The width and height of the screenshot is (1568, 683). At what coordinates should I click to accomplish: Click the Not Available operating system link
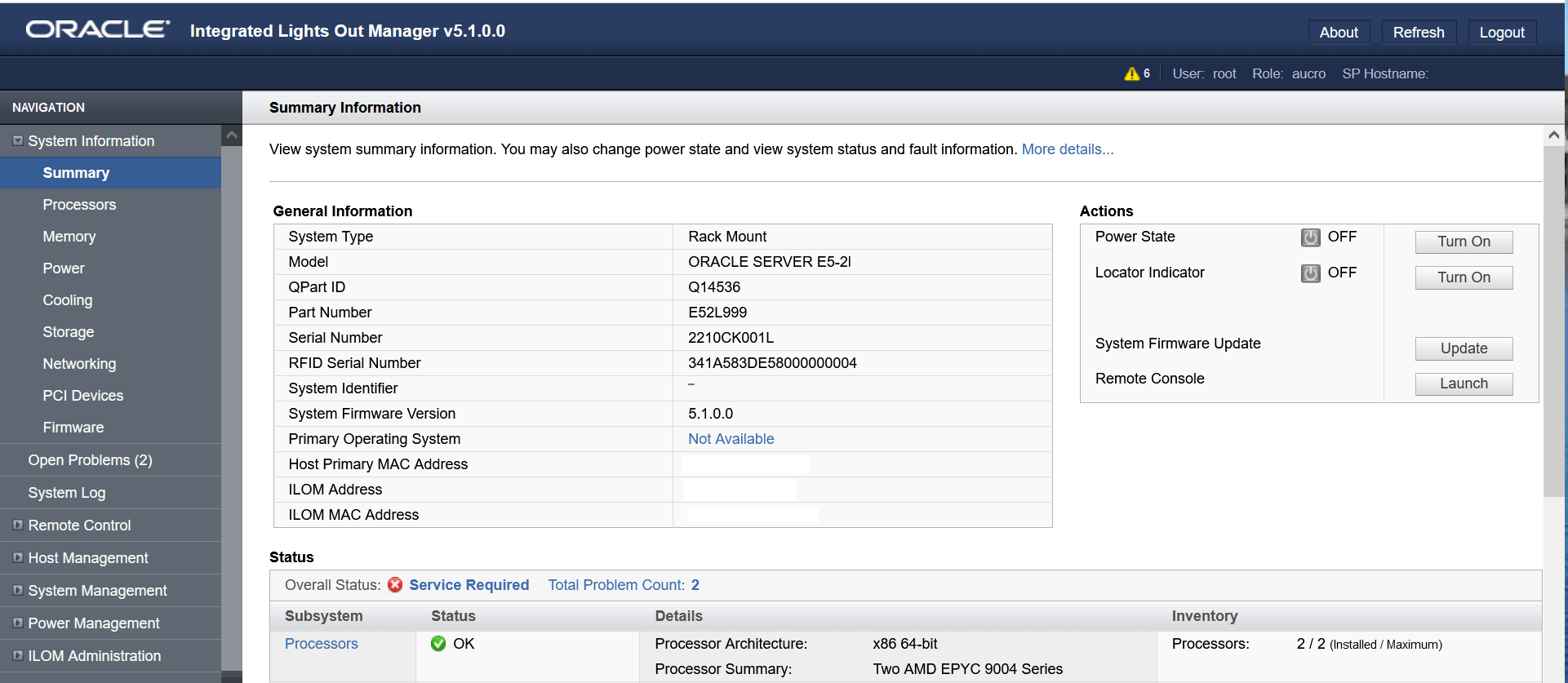point(731,439)
